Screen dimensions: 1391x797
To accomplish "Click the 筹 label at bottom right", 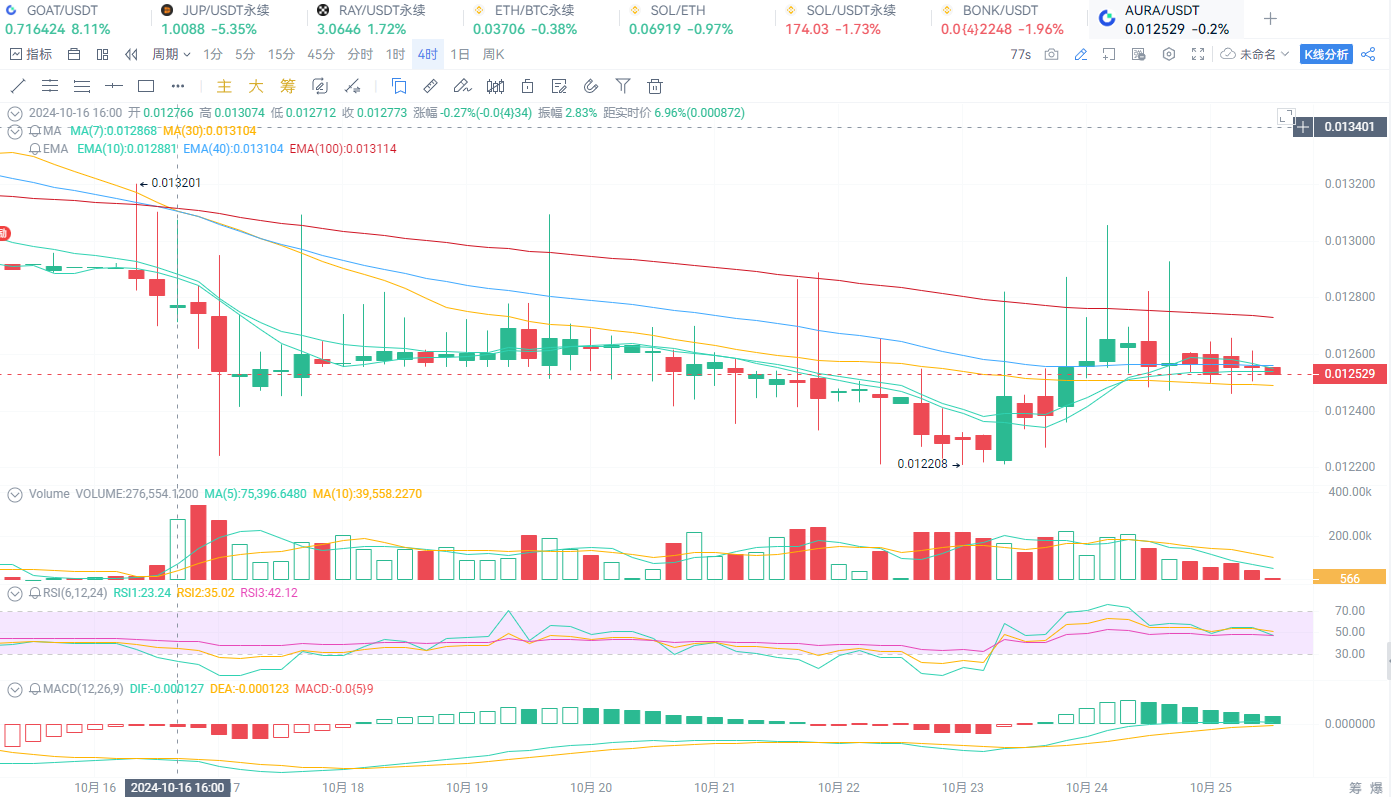I will pos(1355,787).
